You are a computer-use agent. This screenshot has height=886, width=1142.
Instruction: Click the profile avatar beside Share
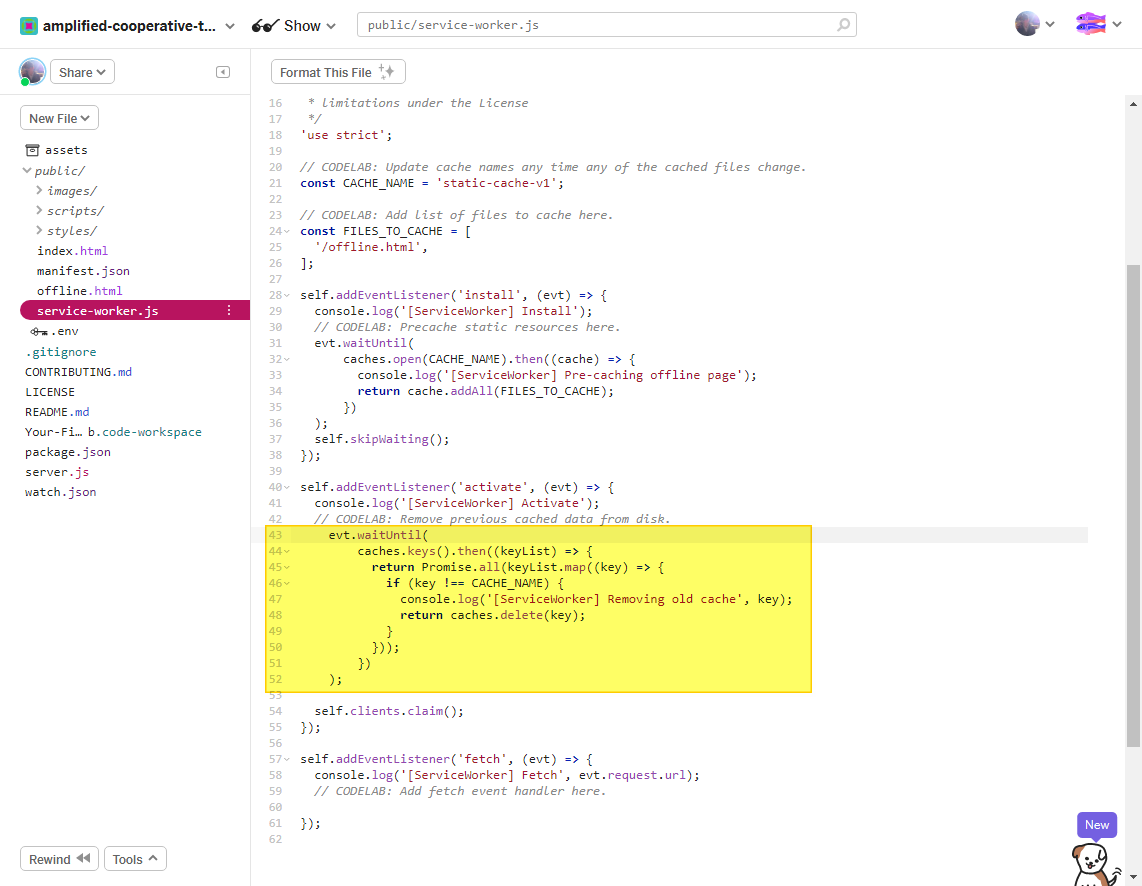coord(32,72)
